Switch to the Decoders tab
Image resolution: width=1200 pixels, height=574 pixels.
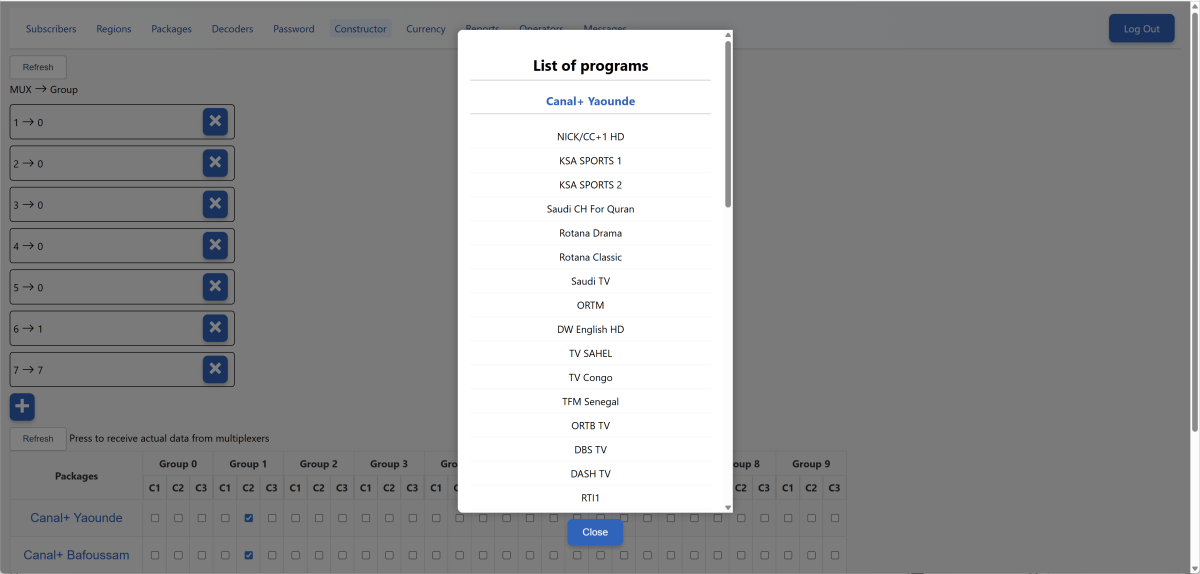coord(232,29)
